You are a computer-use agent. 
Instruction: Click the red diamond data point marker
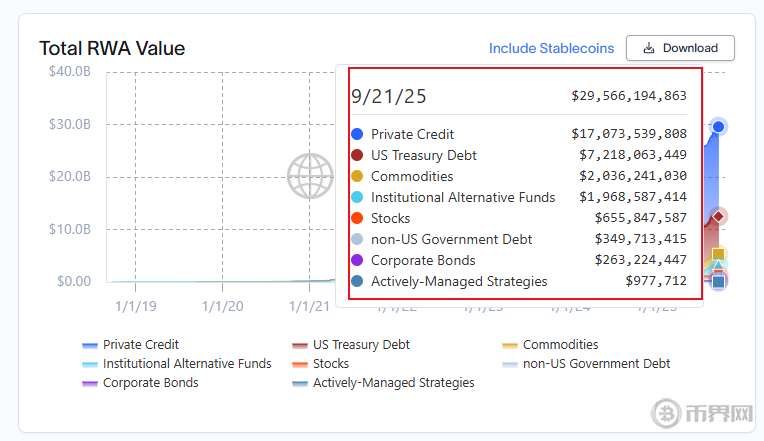[x=718, y=217]
